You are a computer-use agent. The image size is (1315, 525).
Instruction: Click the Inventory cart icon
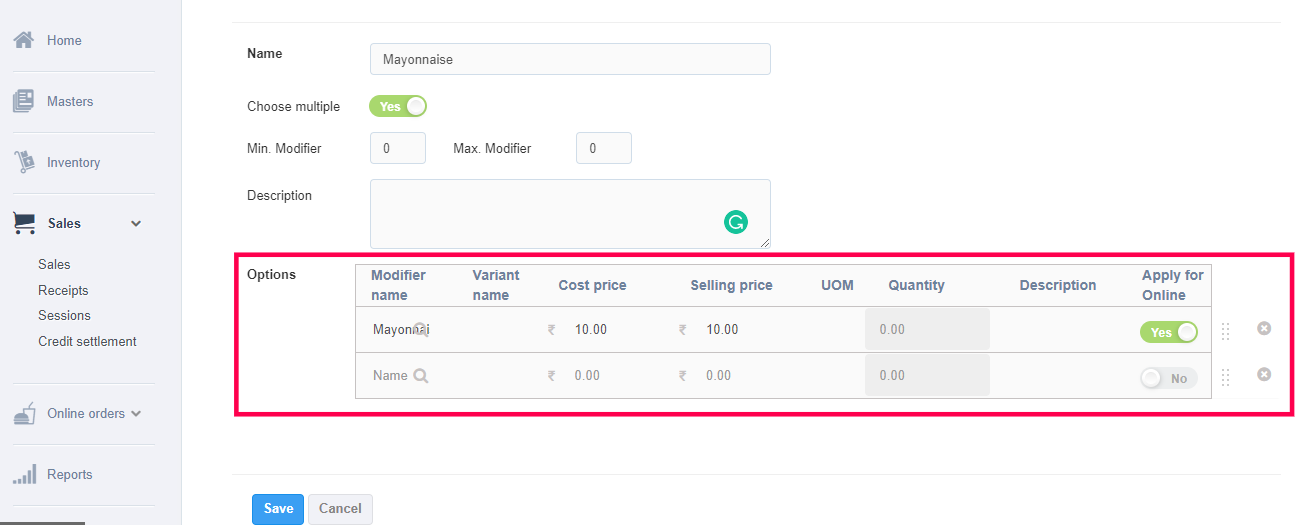tap(24, 162)
